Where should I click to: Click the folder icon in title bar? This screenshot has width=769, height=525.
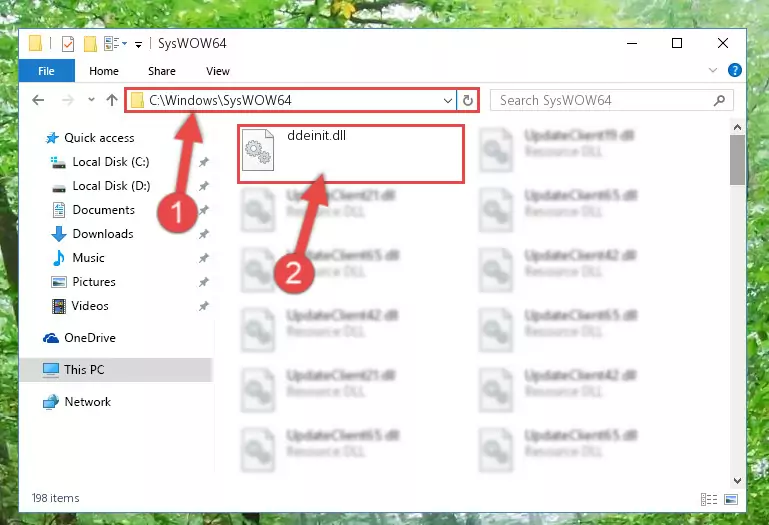(x=35, y=44)
